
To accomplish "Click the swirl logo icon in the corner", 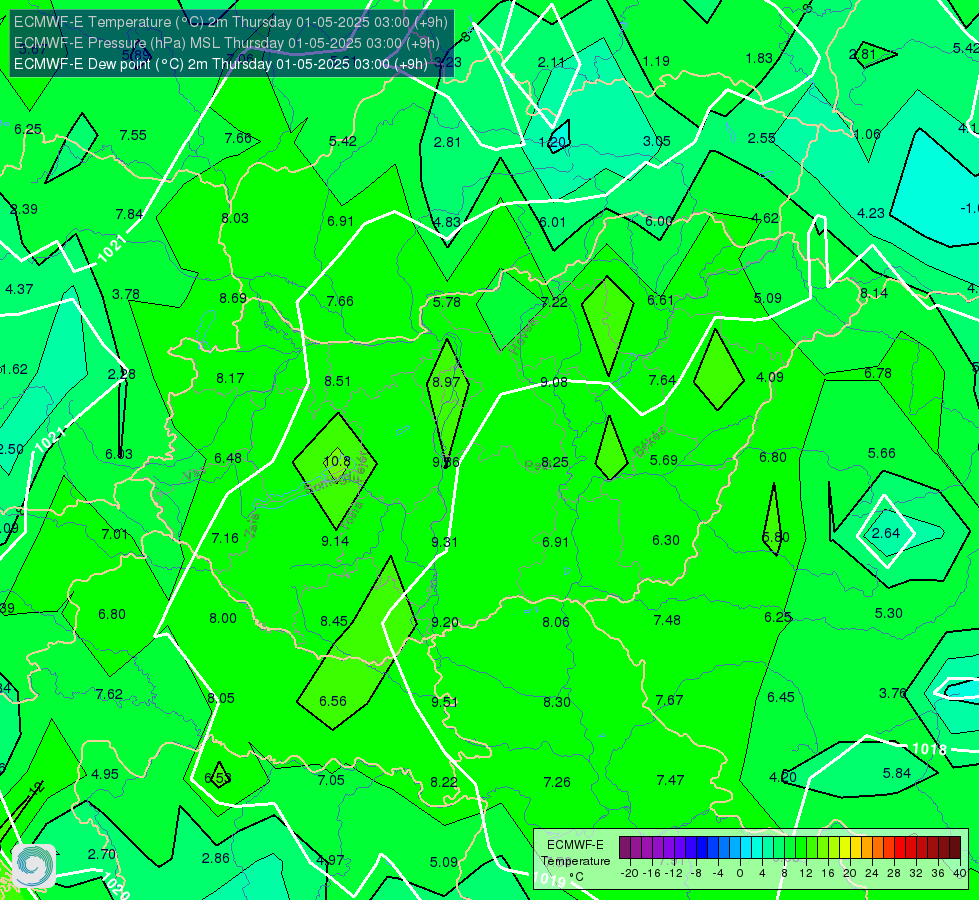I will (34, 866).
